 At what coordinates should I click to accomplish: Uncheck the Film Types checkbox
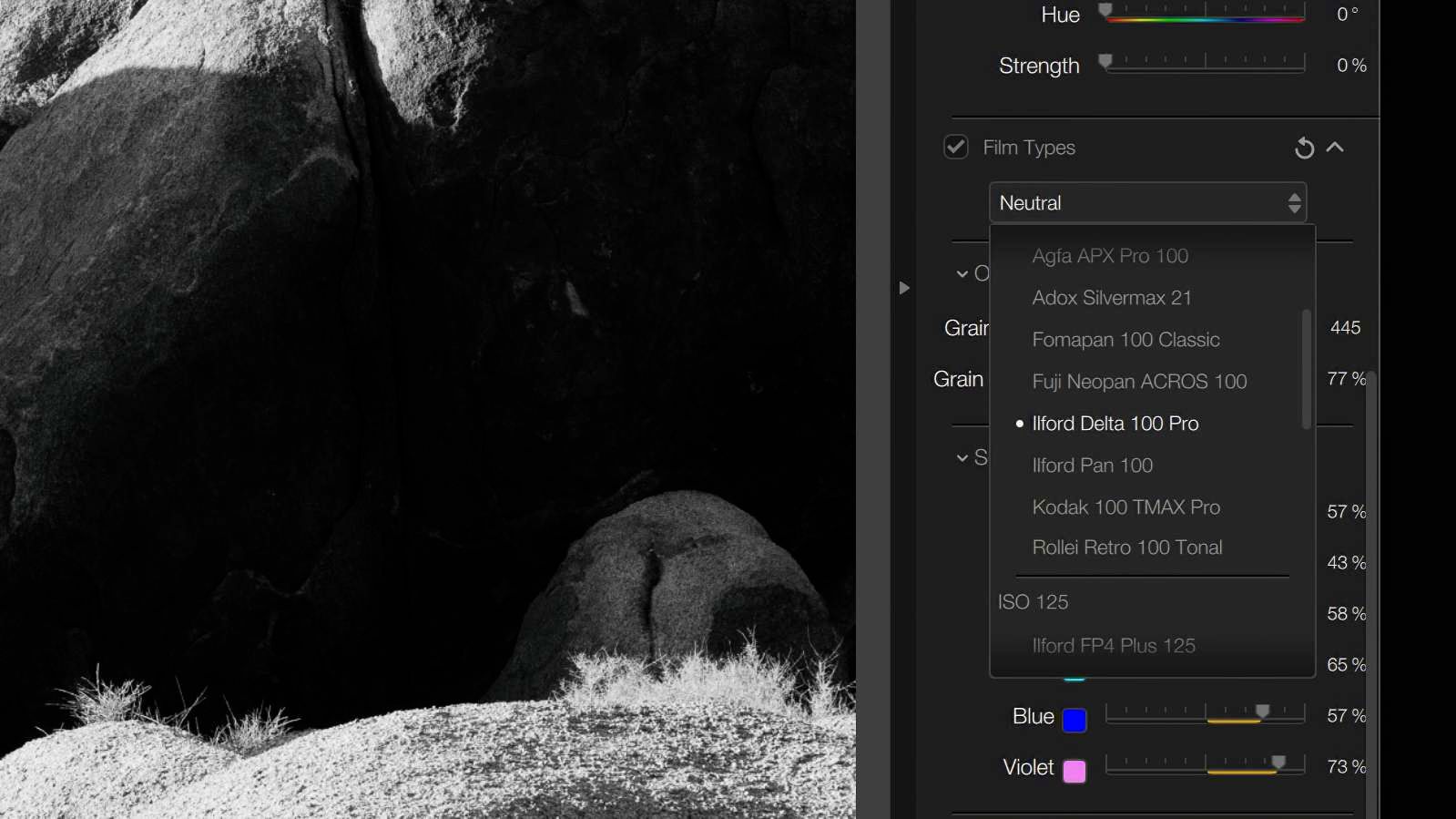(x=955, y=147)
